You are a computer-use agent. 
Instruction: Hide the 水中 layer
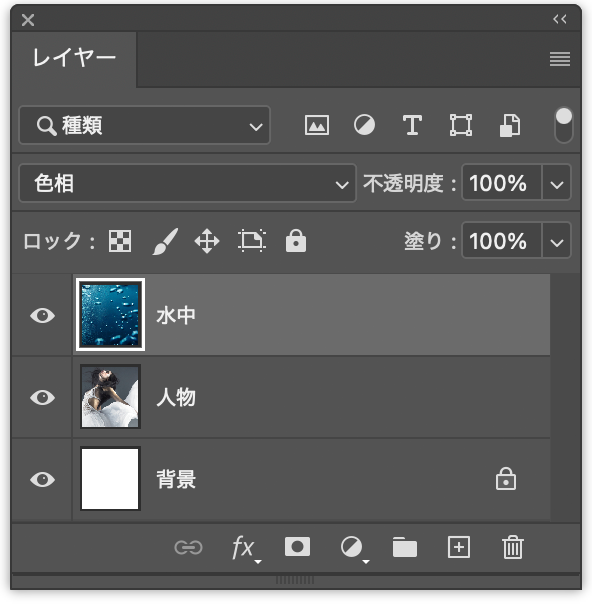pos(42,315)
